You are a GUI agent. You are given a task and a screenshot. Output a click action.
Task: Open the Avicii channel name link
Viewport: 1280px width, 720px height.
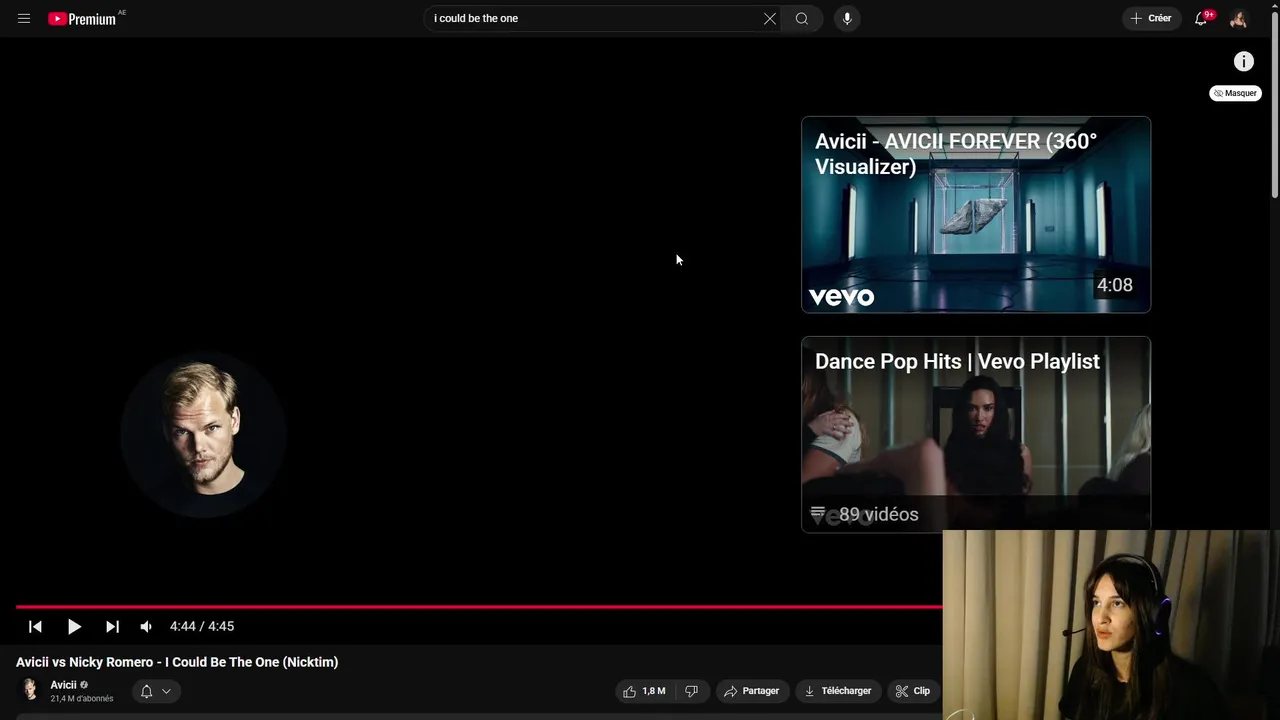pyautogui.click(x=64, y=685)
